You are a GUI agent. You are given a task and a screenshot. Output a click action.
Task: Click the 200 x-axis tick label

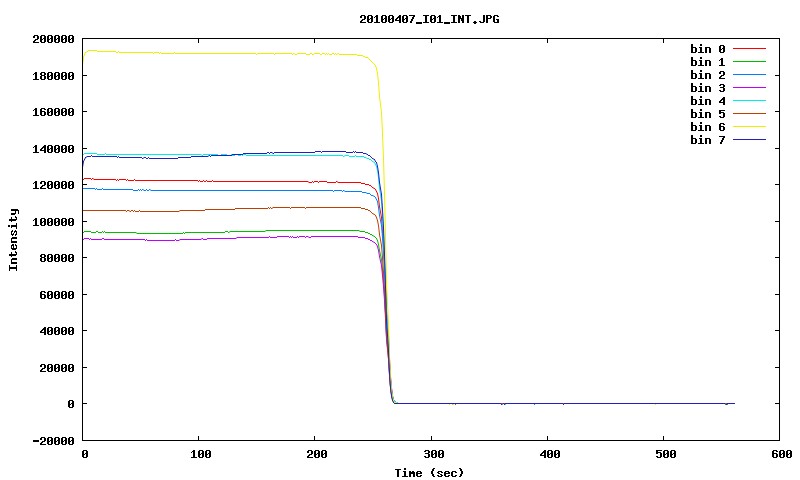pyautogui.click(x=317, y=454)
